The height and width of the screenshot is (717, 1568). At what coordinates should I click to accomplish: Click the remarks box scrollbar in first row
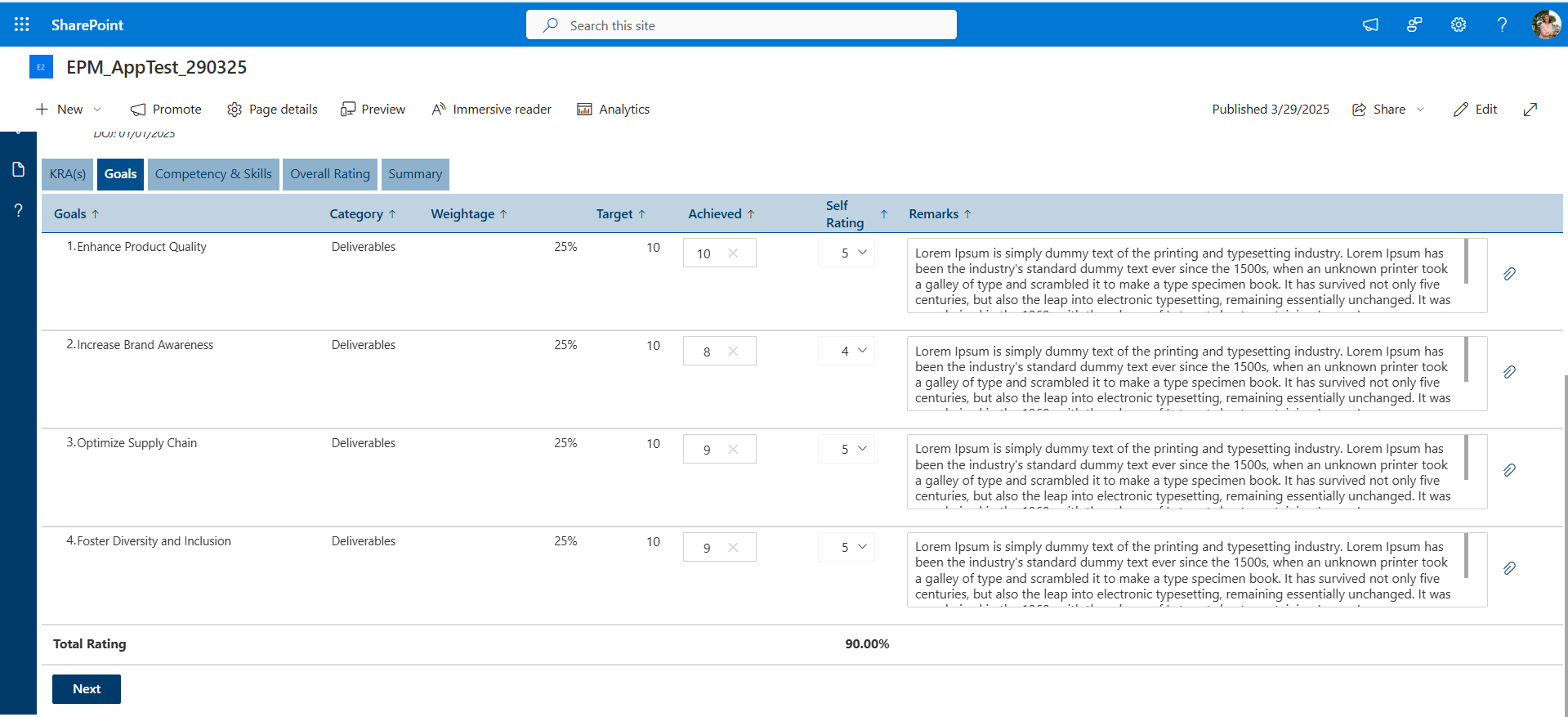pos(1467,262)
